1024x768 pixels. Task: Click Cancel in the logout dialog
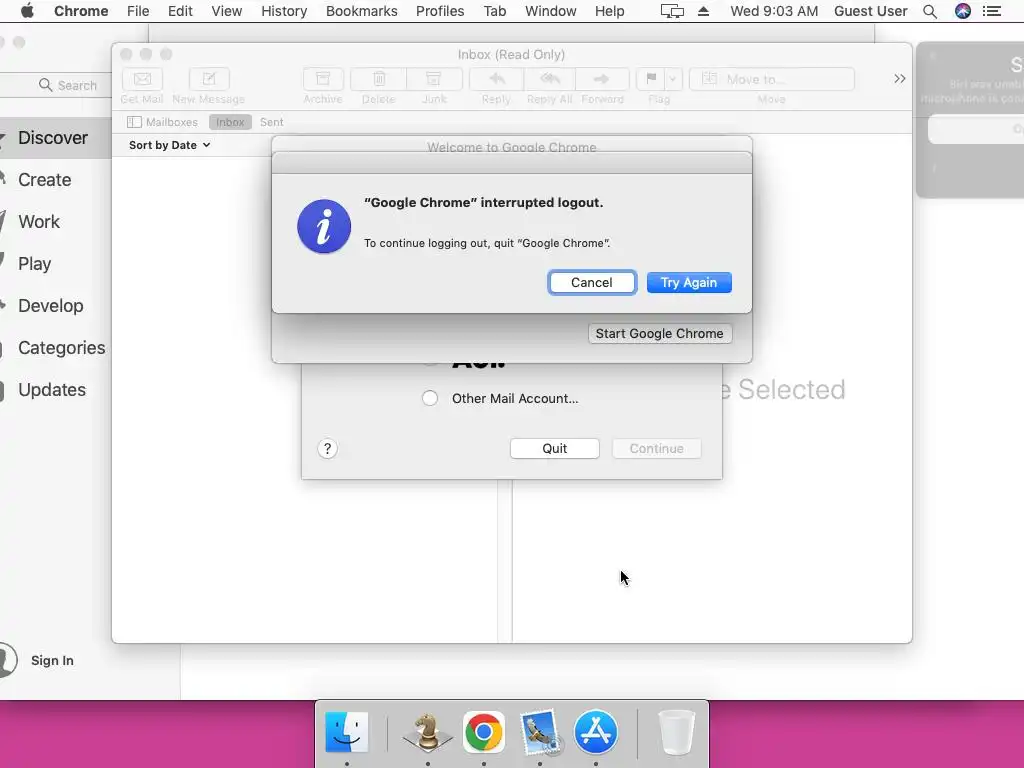tap(592, 283)
